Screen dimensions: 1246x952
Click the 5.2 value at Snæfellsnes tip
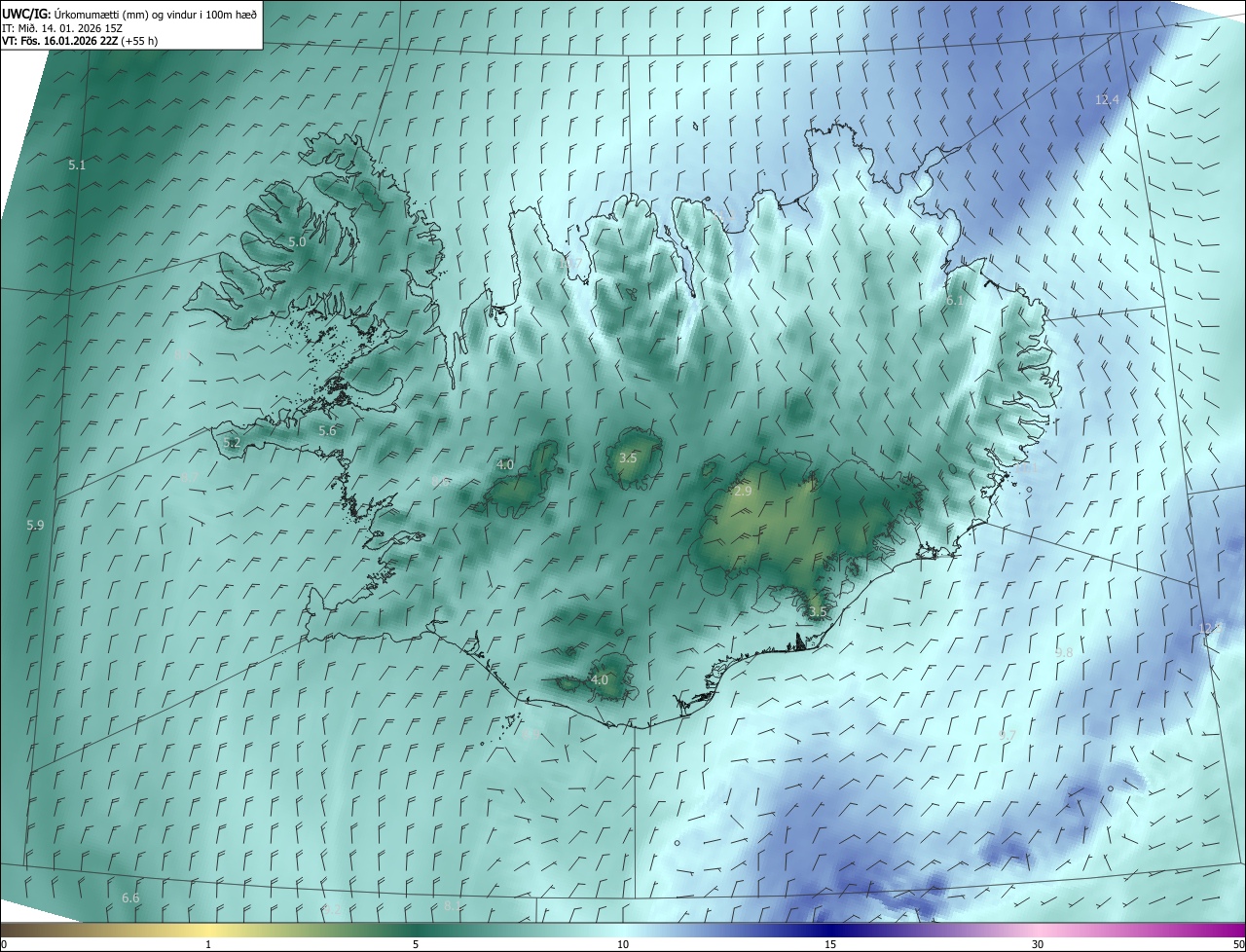click(x=232, y=443)
